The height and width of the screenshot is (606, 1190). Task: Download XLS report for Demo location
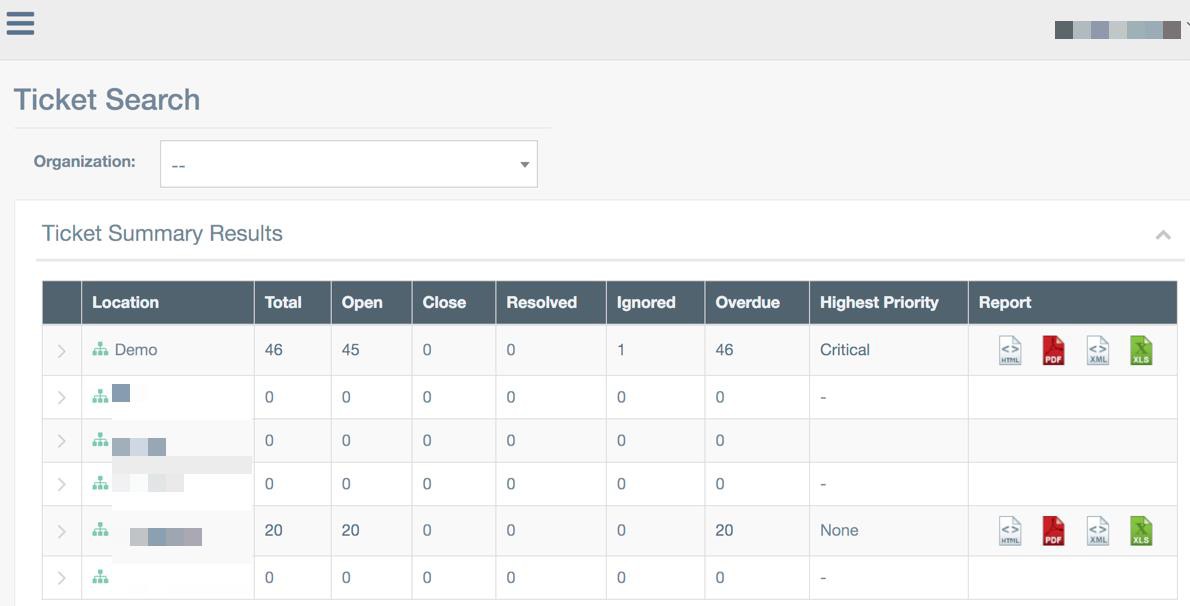click(1141, 350)
